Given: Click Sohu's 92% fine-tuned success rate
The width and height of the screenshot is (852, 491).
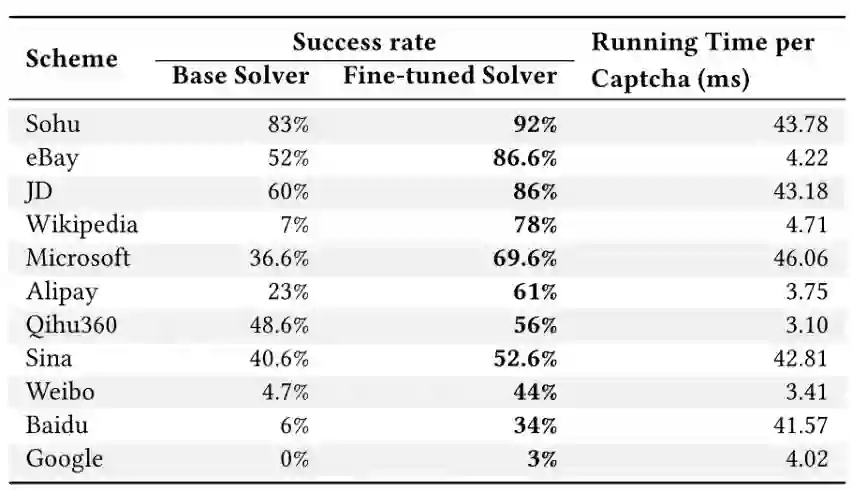Looking at the screenshot, I should pyautogui.click(x=535, y=125).
